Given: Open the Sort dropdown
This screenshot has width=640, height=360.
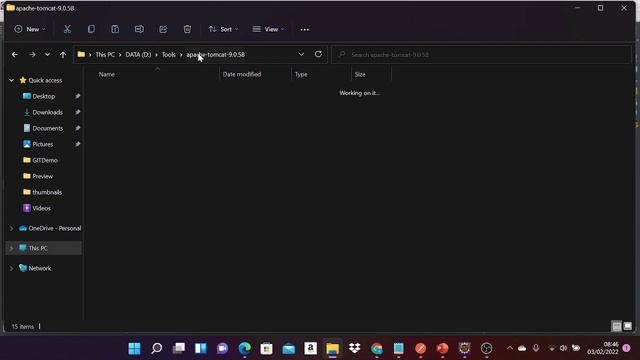Looking at the screenshot, I should click(223, 29).
